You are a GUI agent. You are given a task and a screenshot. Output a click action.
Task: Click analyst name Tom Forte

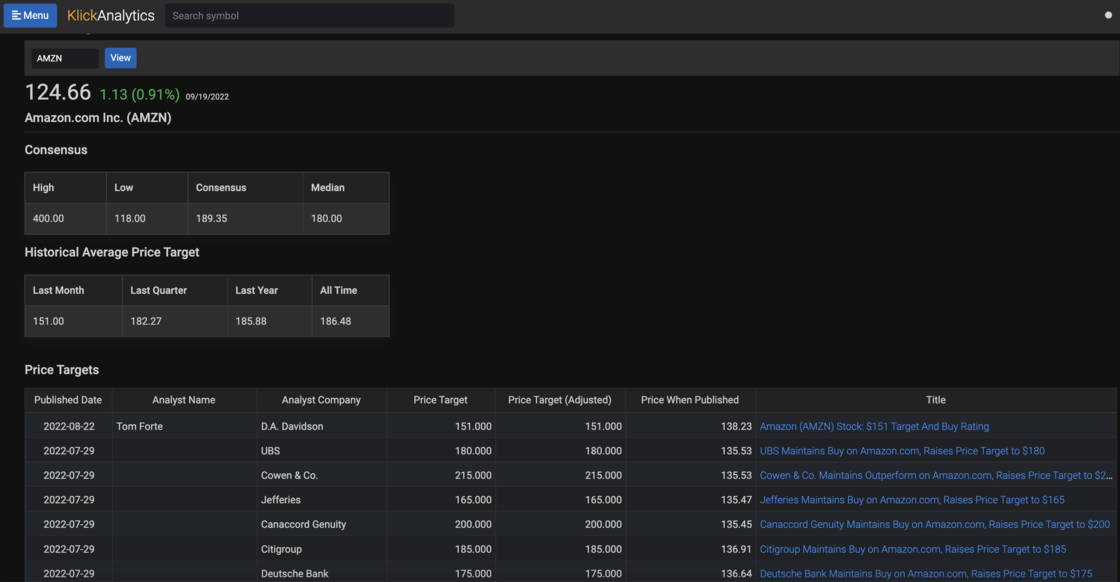139,426
